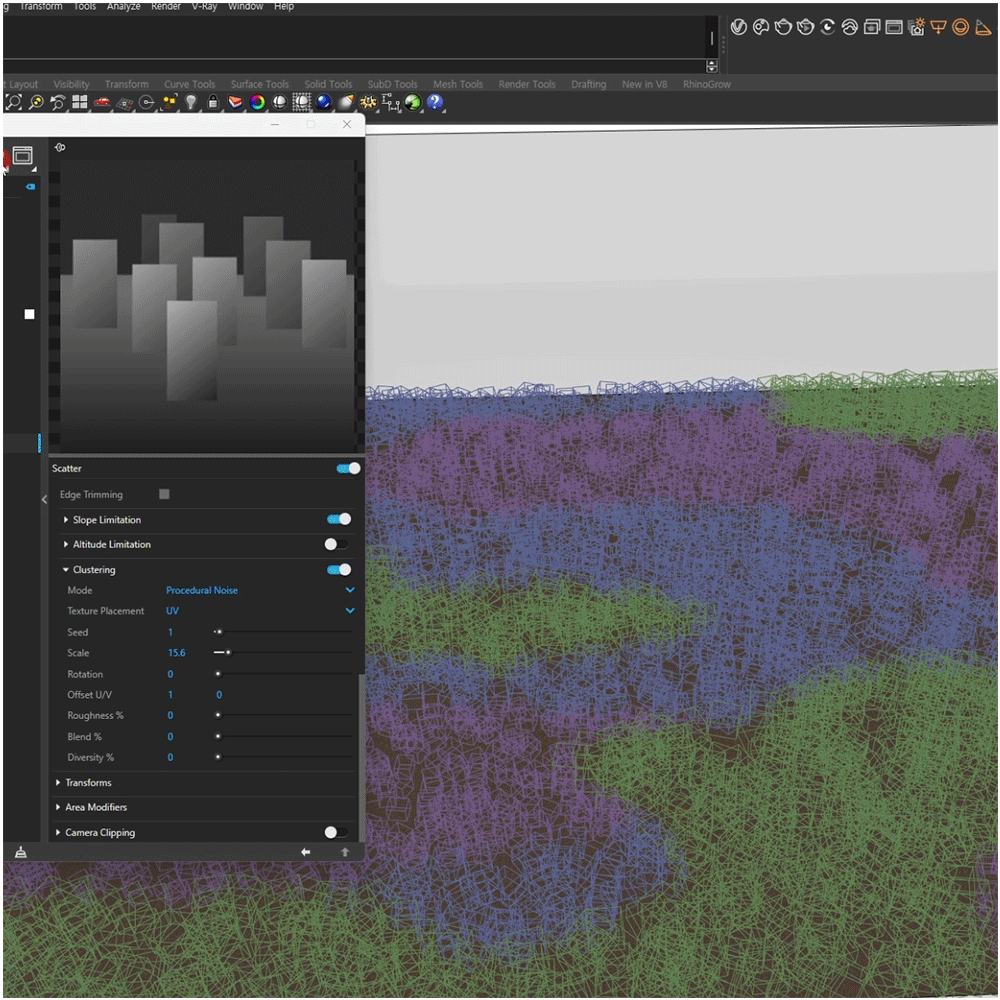Image resolution: width=1000 pixels, height=1000 pixels.
Task: Click the Four Viewports layout icon
Action: [x=80, y=102]
